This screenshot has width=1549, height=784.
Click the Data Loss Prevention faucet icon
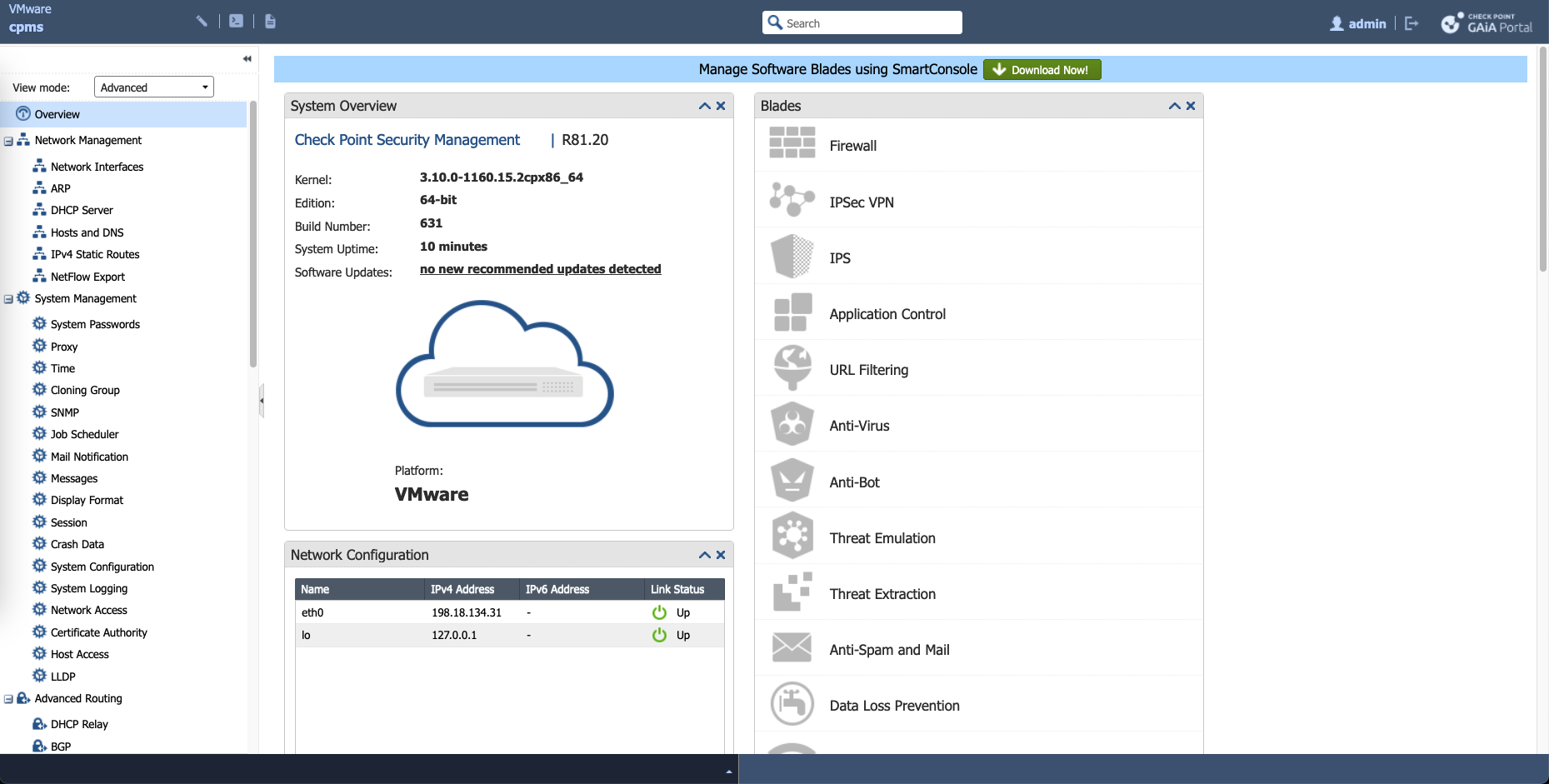[792, 704]
